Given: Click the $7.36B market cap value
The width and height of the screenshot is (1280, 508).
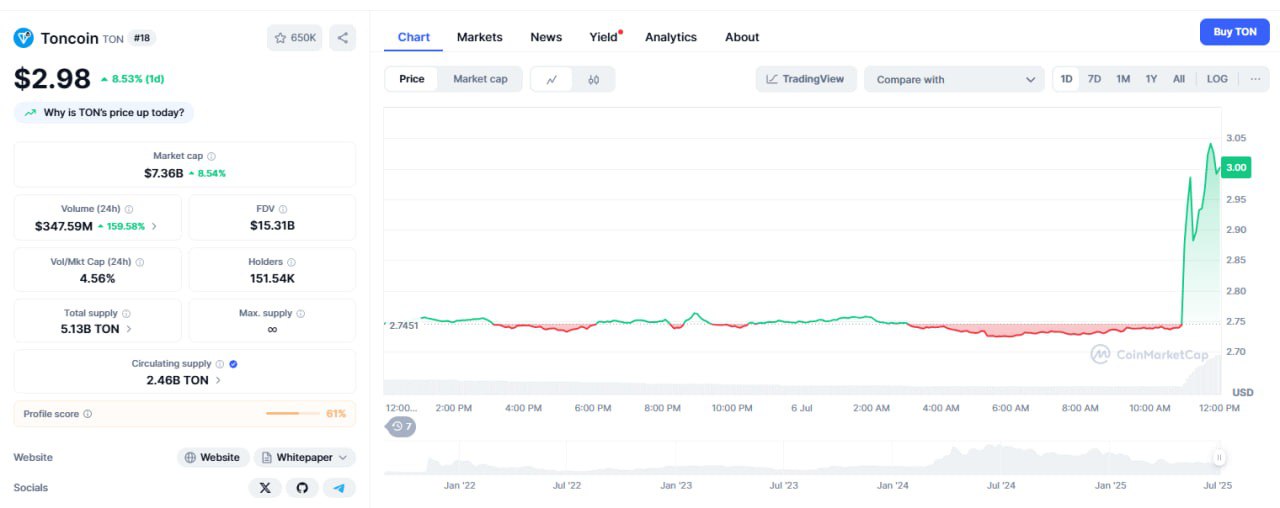Looking at the screenshot, I should click(164, 173).
